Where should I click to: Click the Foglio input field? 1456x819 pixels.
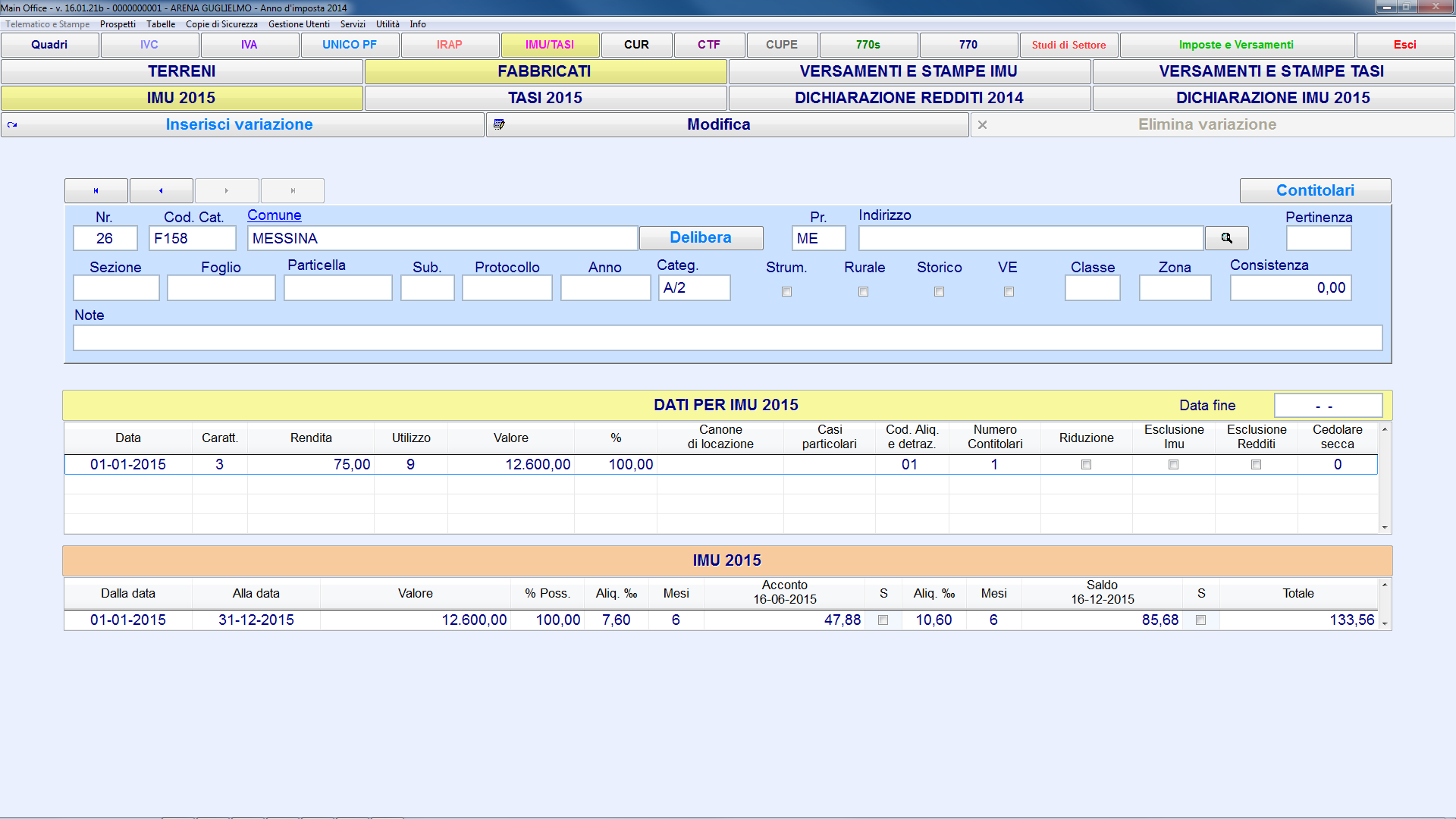[221, 287]
